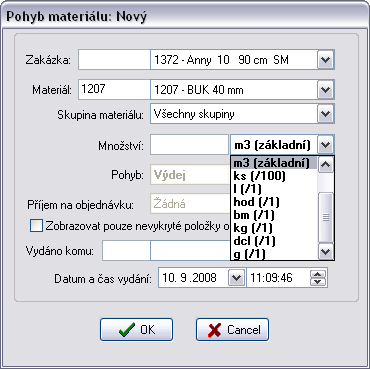Decrease the time with the spinner down arrow
The width and height of the screenshot is (370, 369).
pyautogui.click(x=317, y=282)
